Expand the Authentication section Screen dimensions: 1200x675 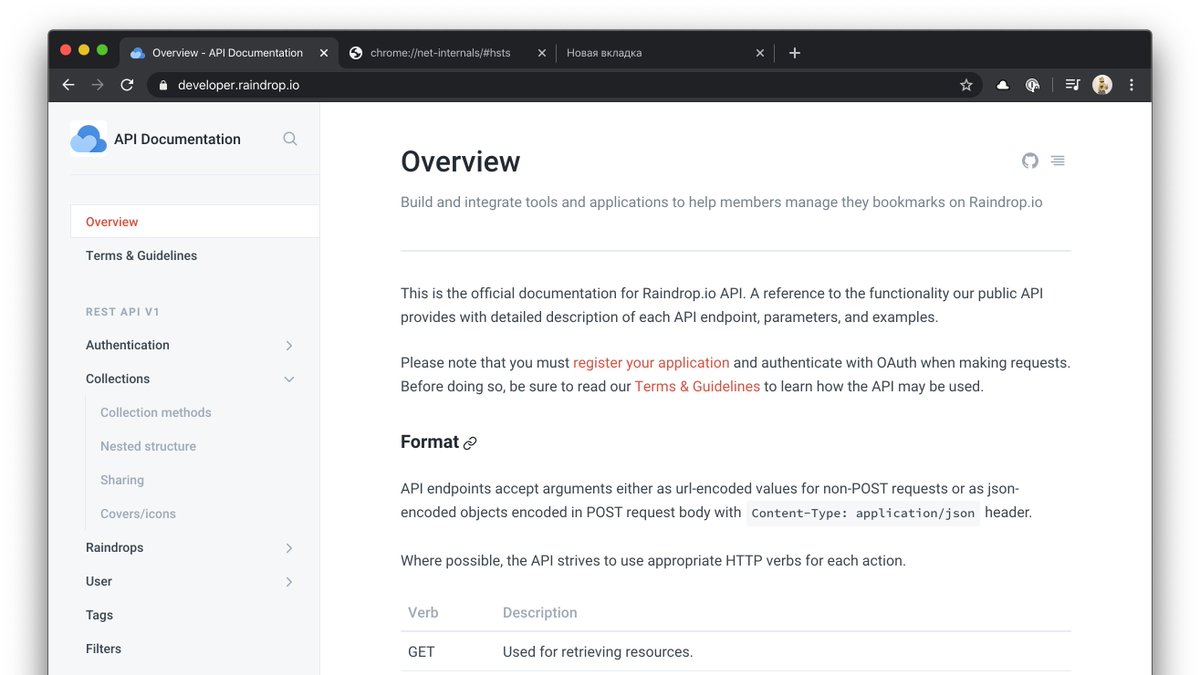coord(289,345)
